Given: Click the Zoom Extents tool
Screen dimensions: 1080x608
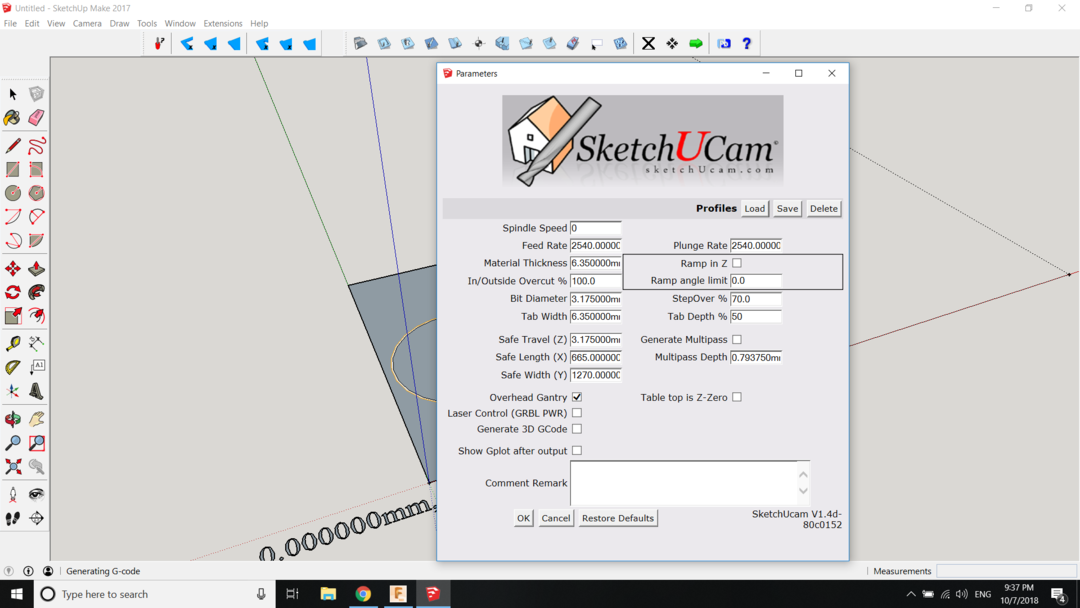Looking at the screenshot, I should click(x=13, y=467).
